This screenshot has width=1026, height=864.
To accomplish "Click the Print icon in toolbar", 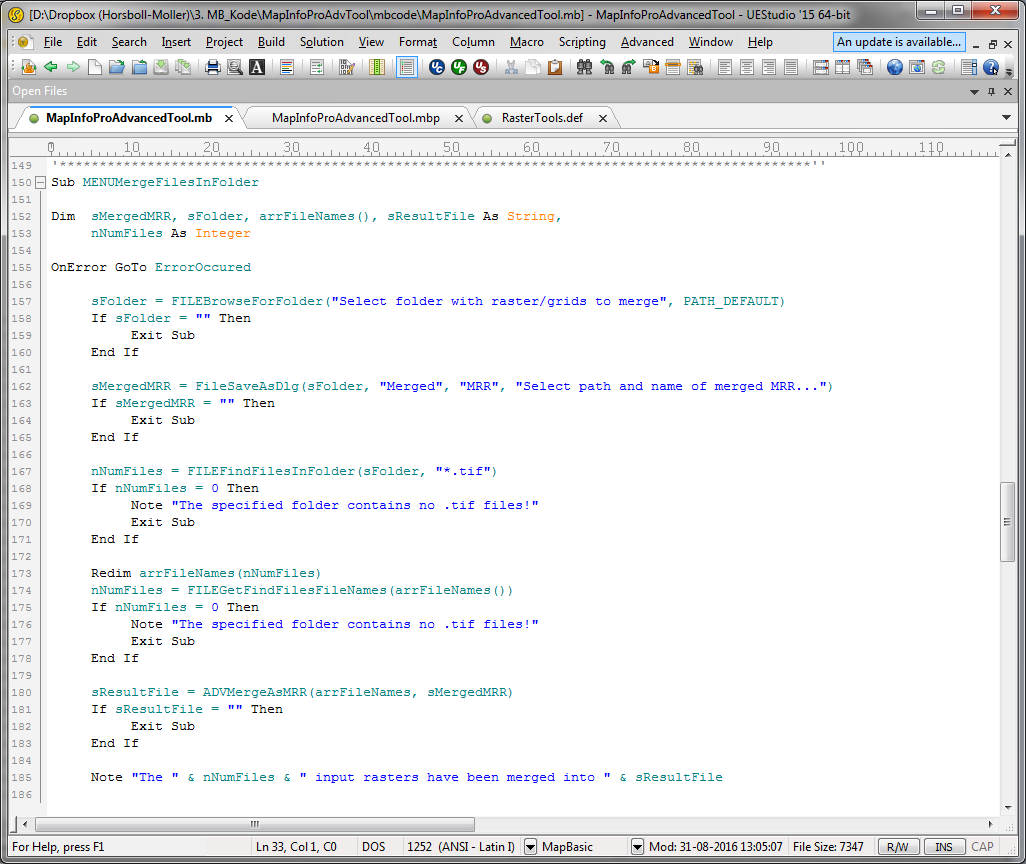I will click(x=213, y=67).
